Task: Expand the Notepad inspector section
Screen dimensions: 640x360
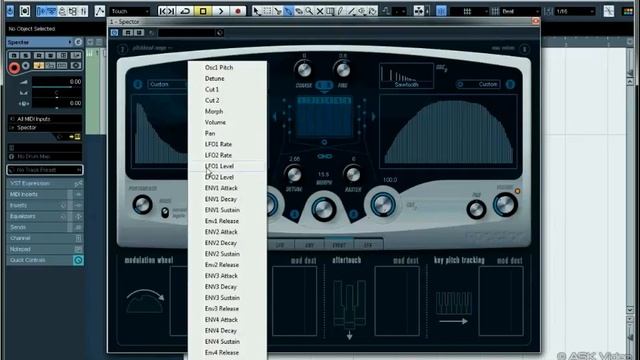Action: tap(45, 249)
